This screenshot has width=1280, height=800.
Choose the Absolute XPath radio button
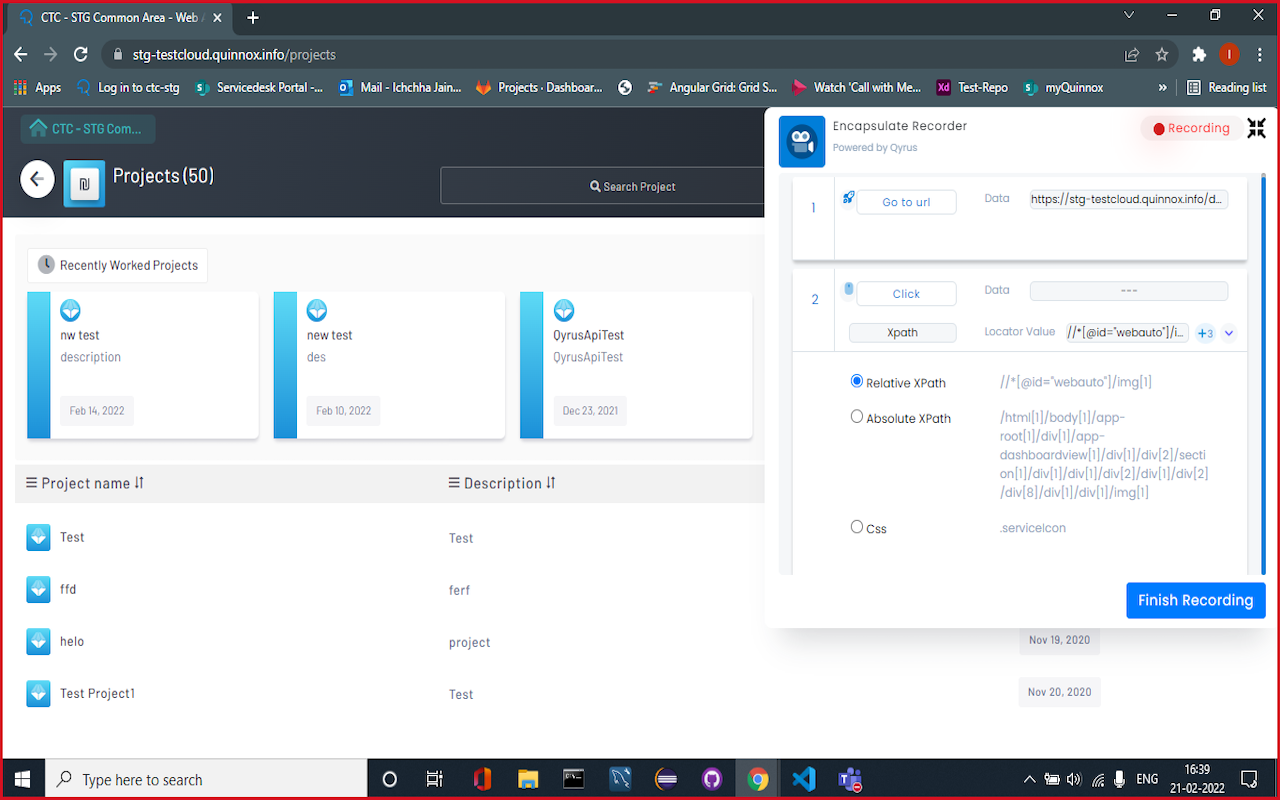857,417
